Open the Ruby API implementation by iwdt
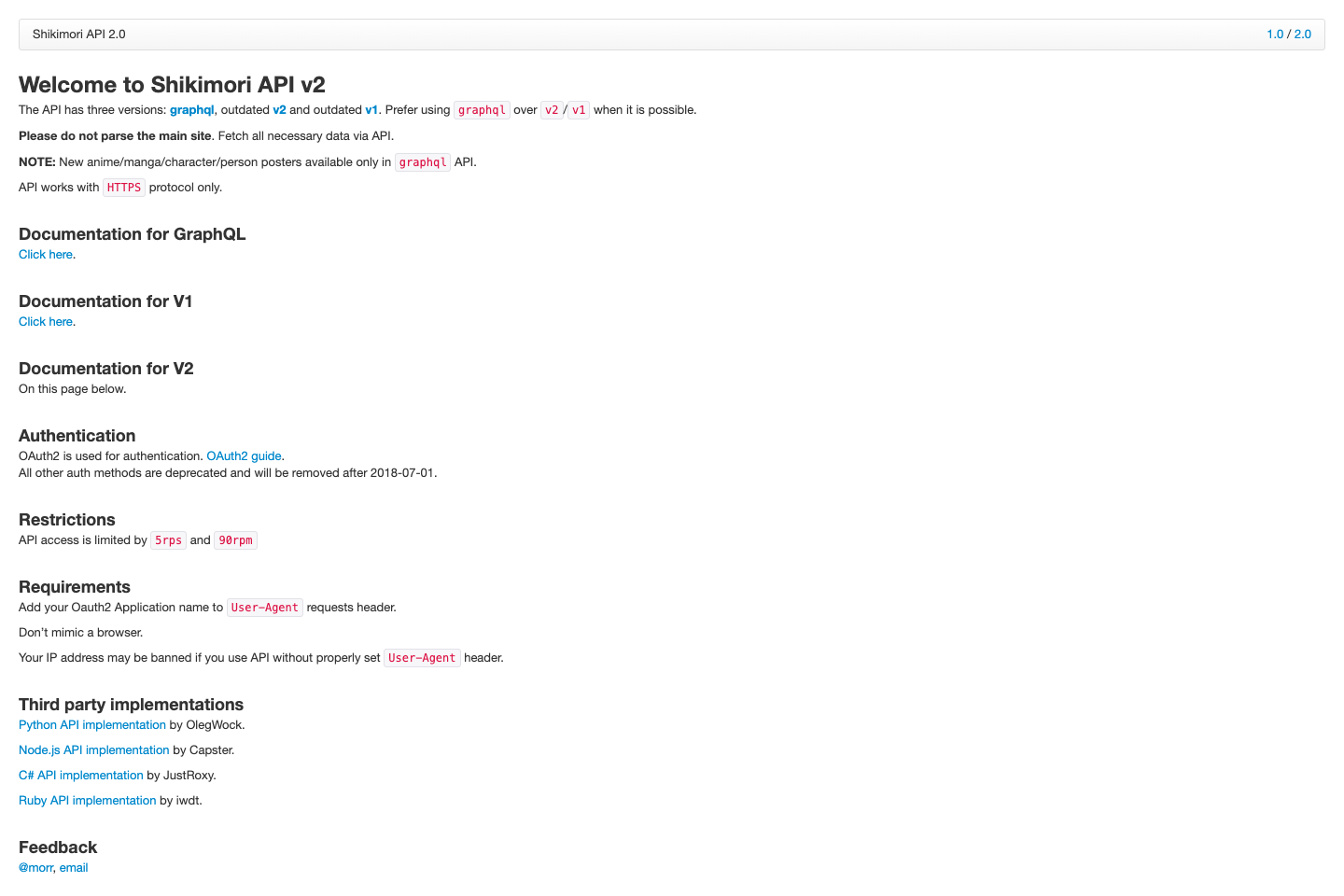 [87, 800]
